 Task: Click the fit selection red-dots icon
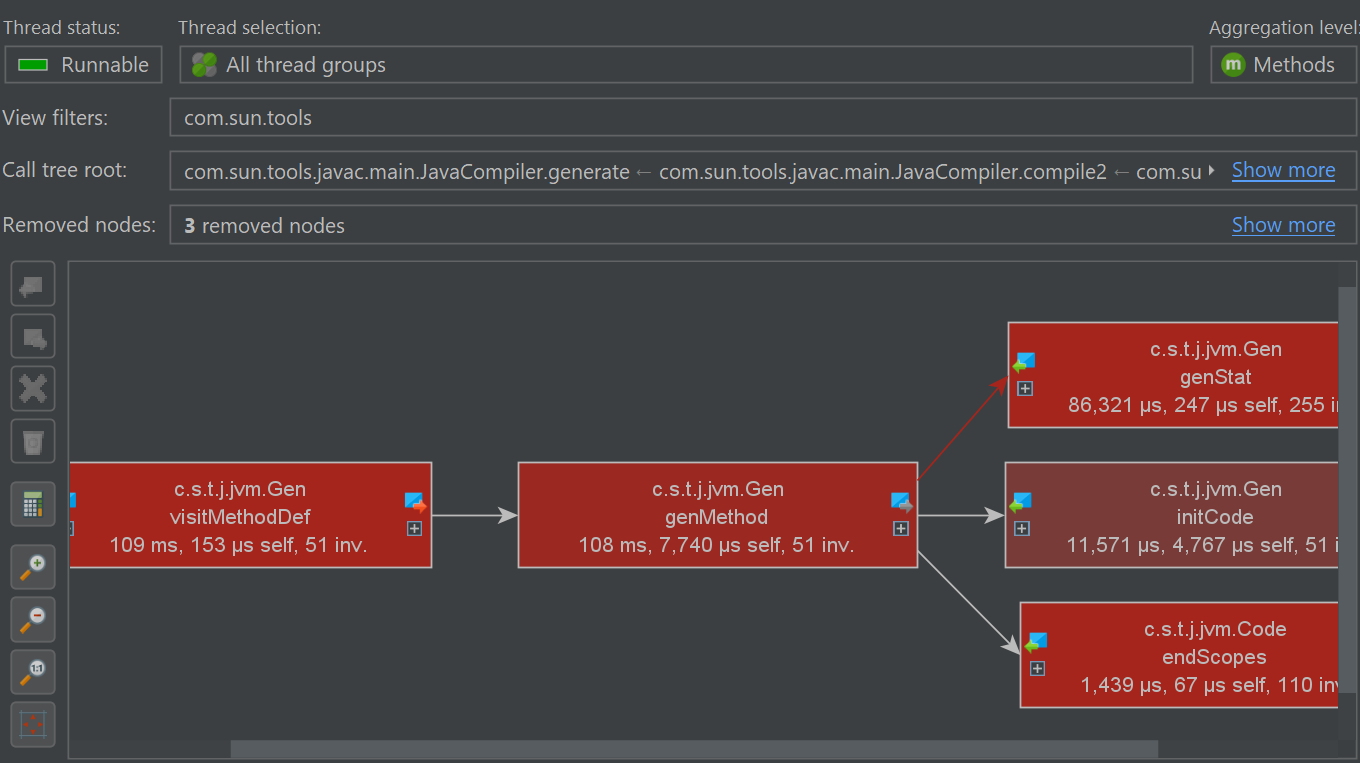coord(33,724)
